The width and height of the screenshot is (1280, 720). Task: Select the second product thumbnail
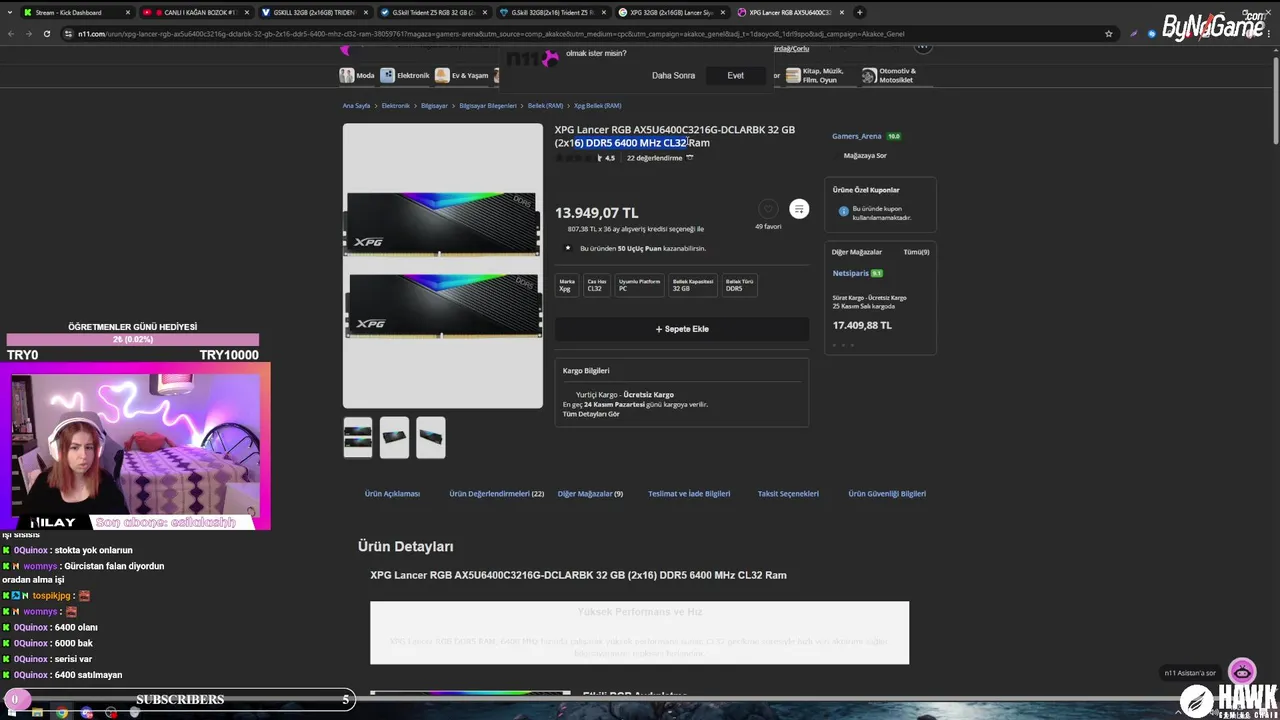[394, 437]
